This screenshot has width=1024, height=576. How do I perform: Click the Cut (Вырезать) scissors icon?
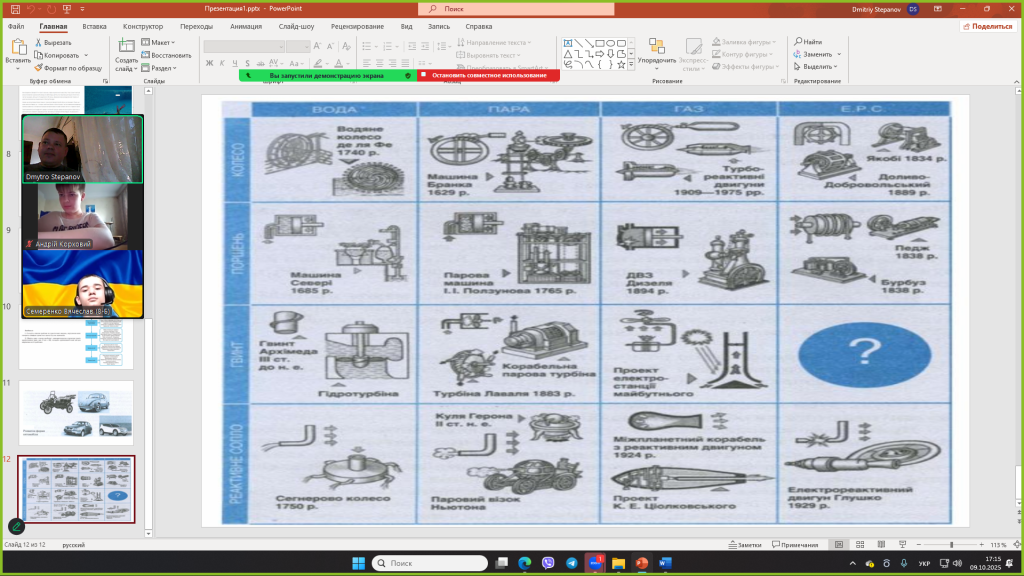39,43
